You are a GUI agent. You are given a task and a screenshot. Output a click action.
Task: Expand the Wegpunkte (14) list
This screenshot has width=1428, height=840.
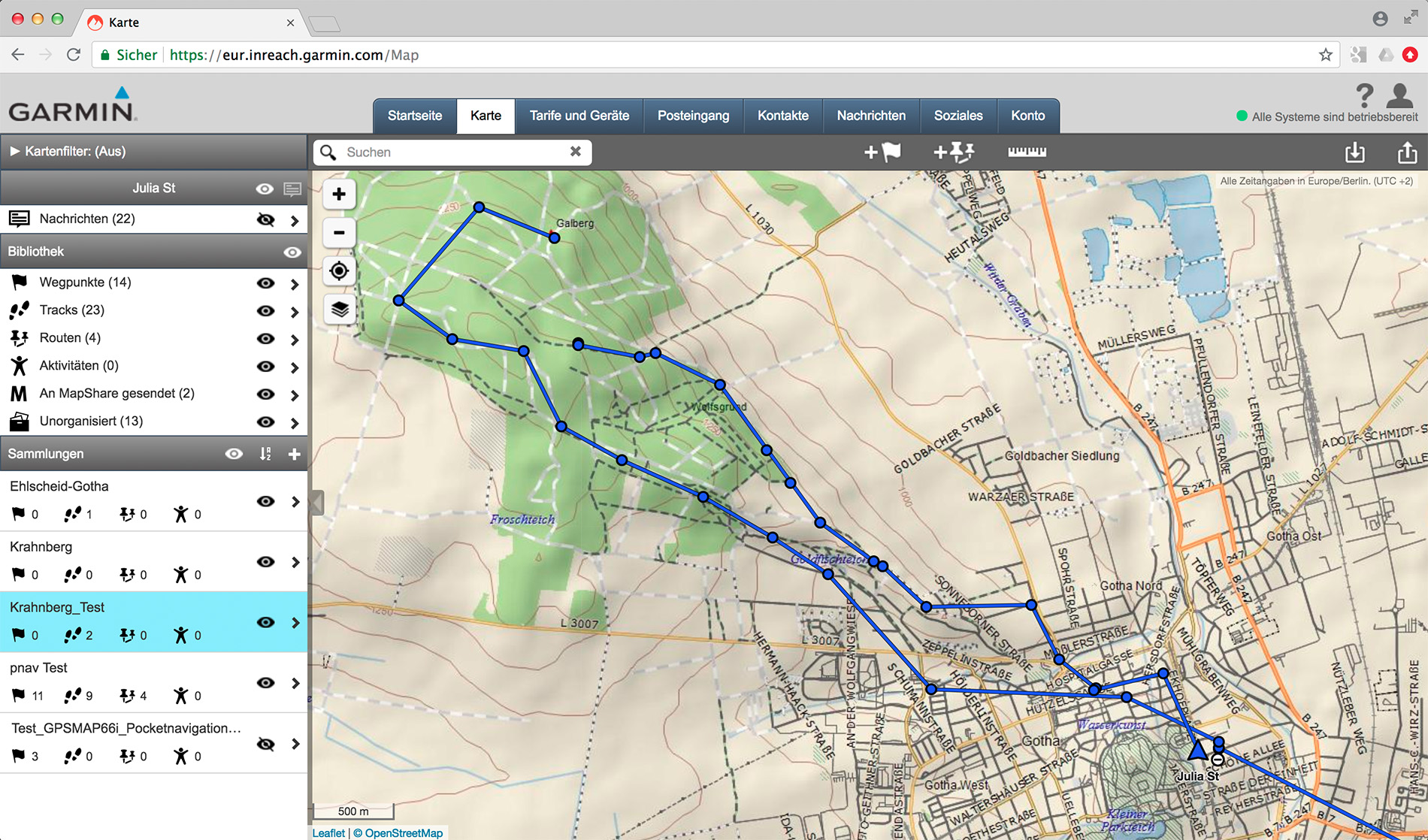pos(295,284)
